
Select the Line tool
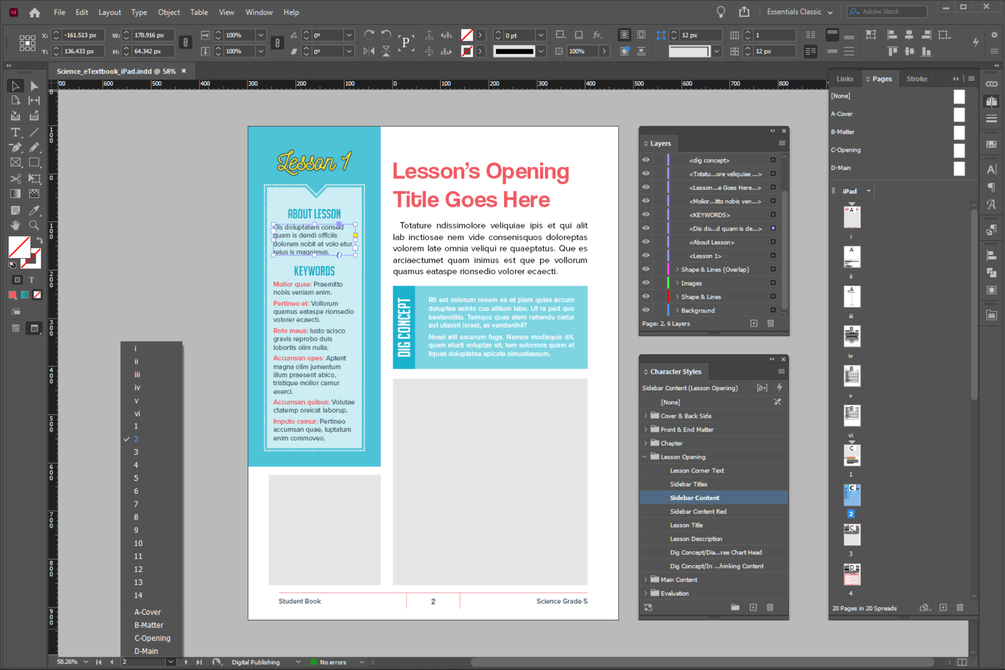coord(34,132)
